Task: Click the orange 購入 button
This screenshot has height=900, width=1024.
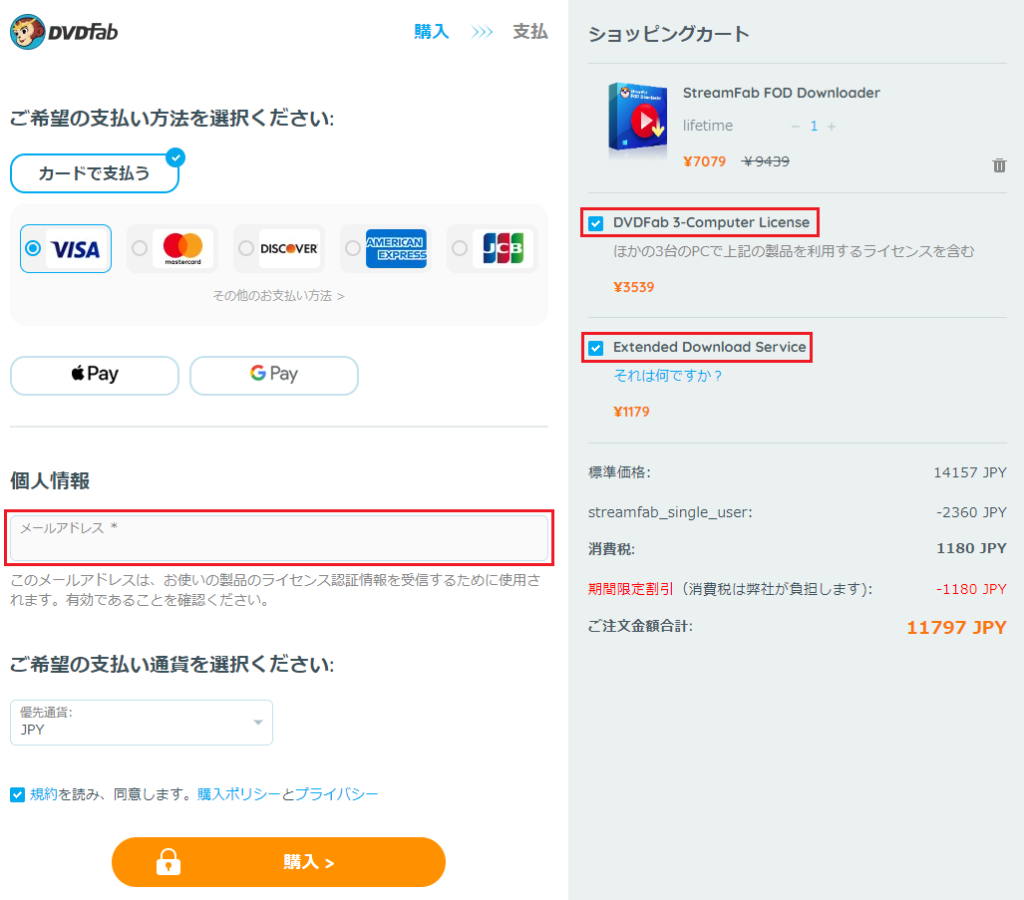Action: [279, 862]
